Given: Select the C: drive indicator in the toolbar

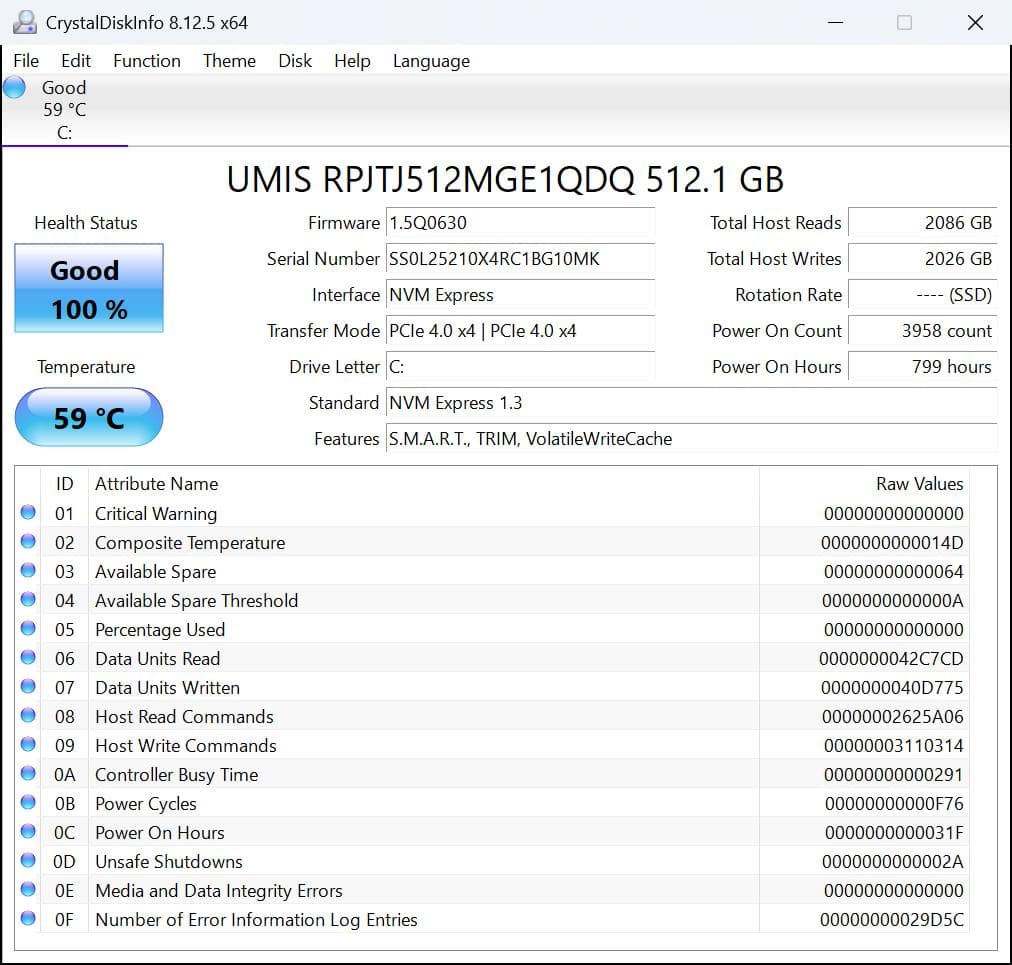Looking at the screenshot, I should 64,110.
